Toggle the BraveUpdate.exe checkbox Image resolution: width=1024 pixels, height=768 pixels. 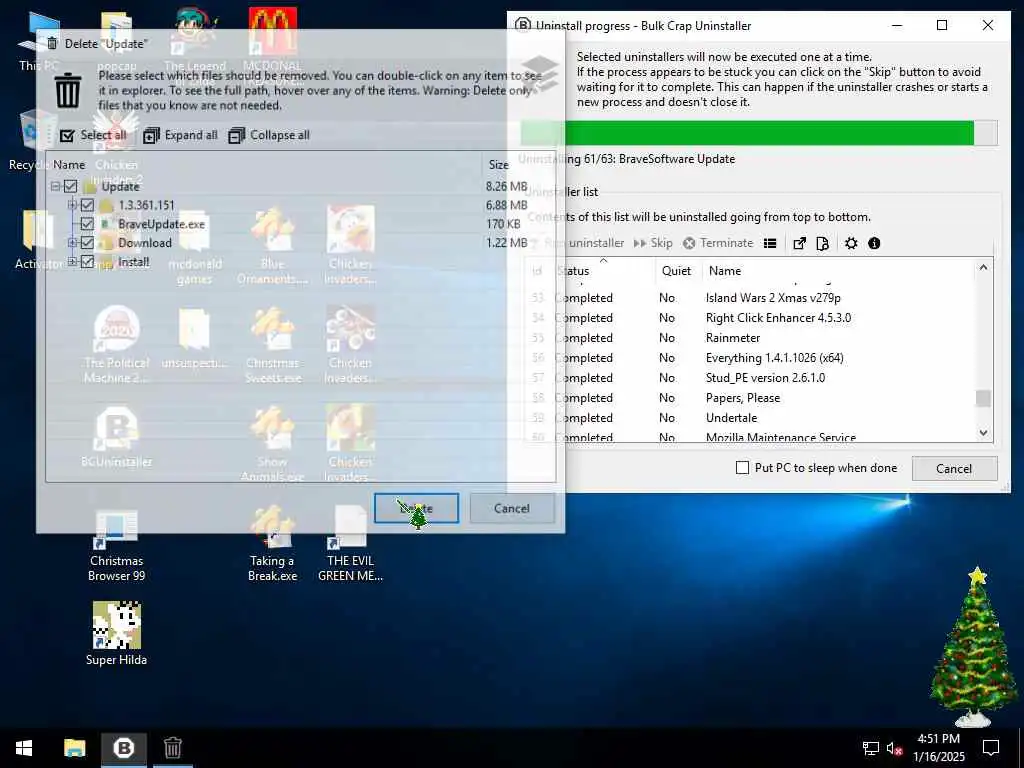coord(88,224)
